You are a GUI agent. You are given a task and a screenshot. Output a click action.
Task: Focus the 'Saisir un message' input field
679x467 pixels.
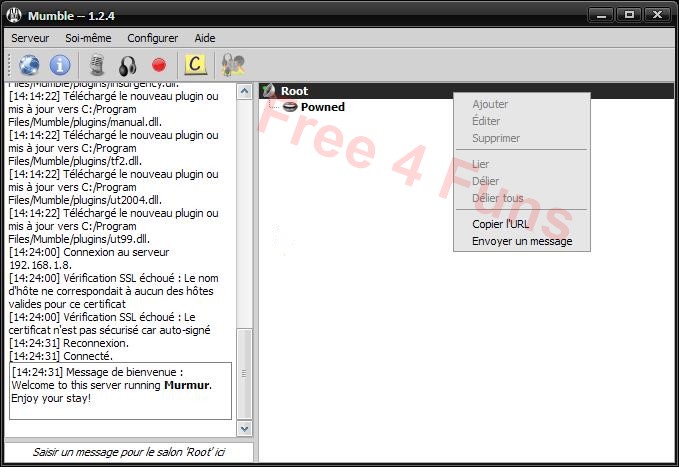click(x=129, y=452)
